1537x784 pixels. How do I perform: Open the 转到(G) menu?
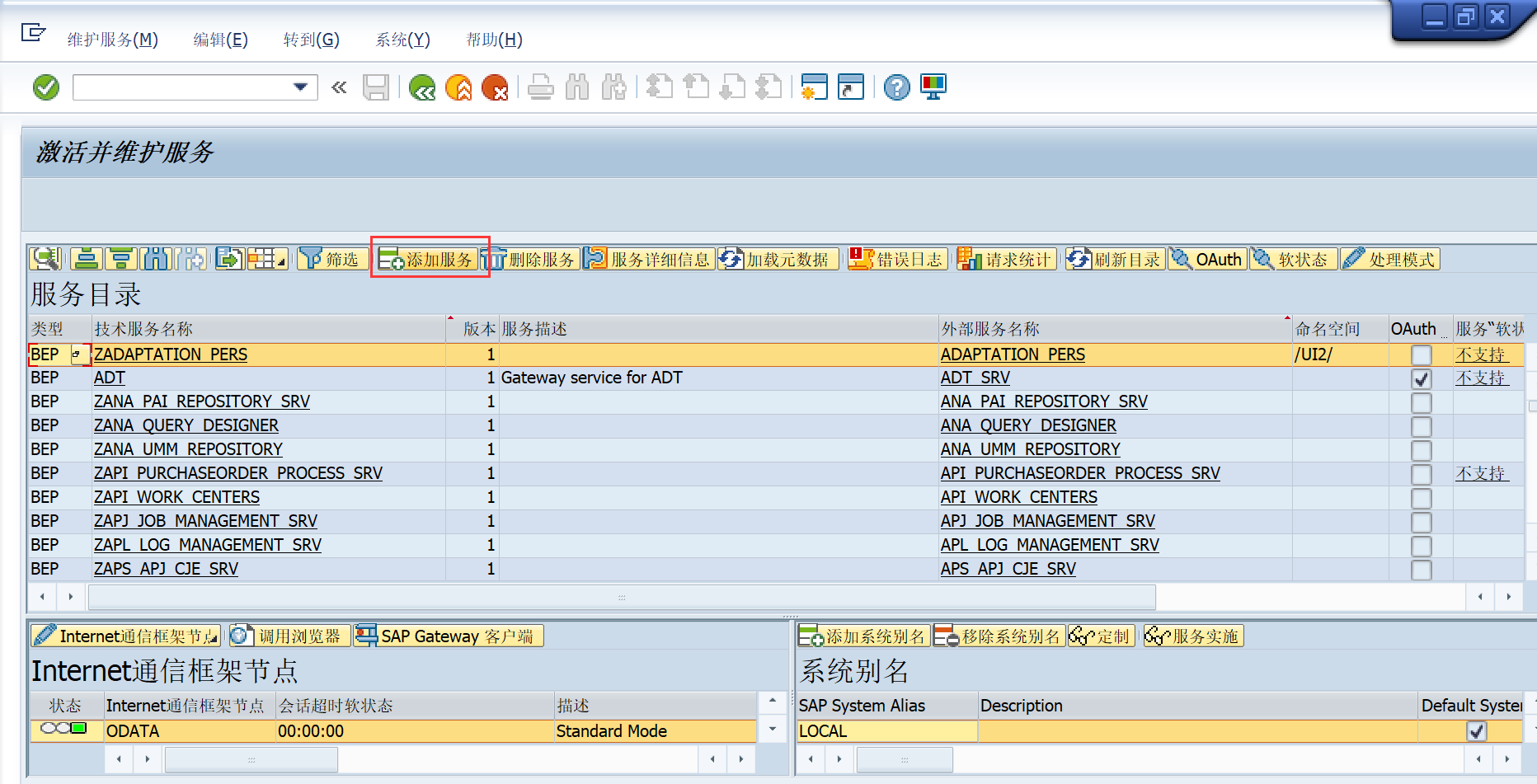[311, 40]
